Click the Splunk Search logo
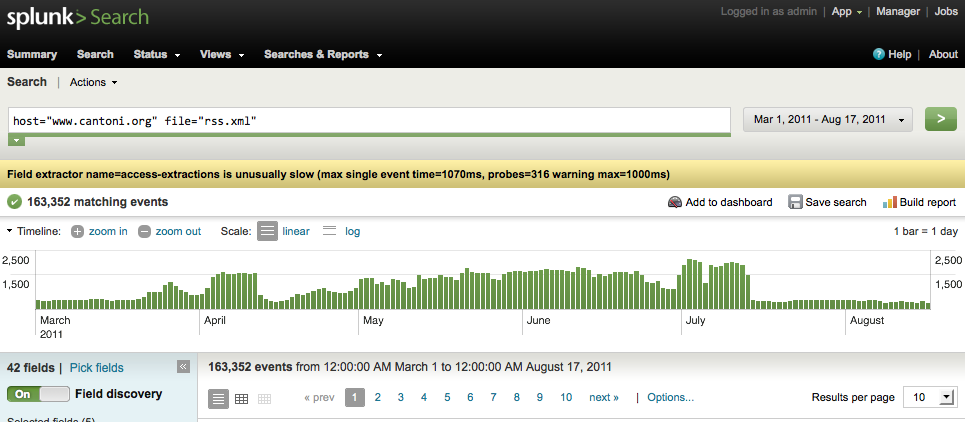The image size is (965, 422). 78,17
